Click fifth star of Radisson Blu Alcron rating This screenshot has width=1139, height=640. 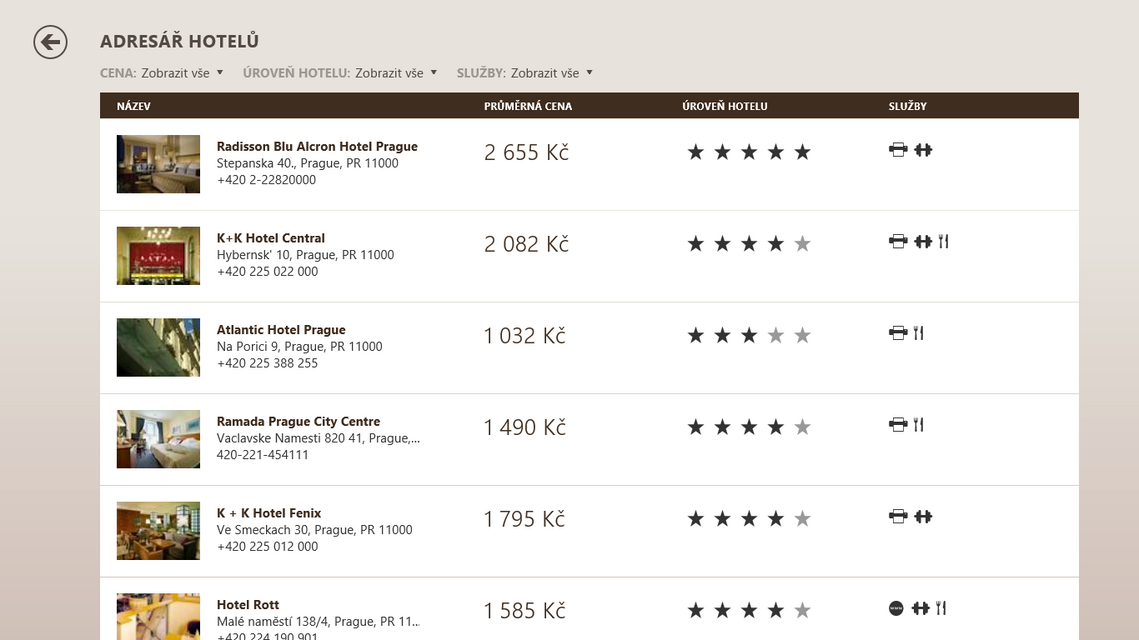click(802, 152)
